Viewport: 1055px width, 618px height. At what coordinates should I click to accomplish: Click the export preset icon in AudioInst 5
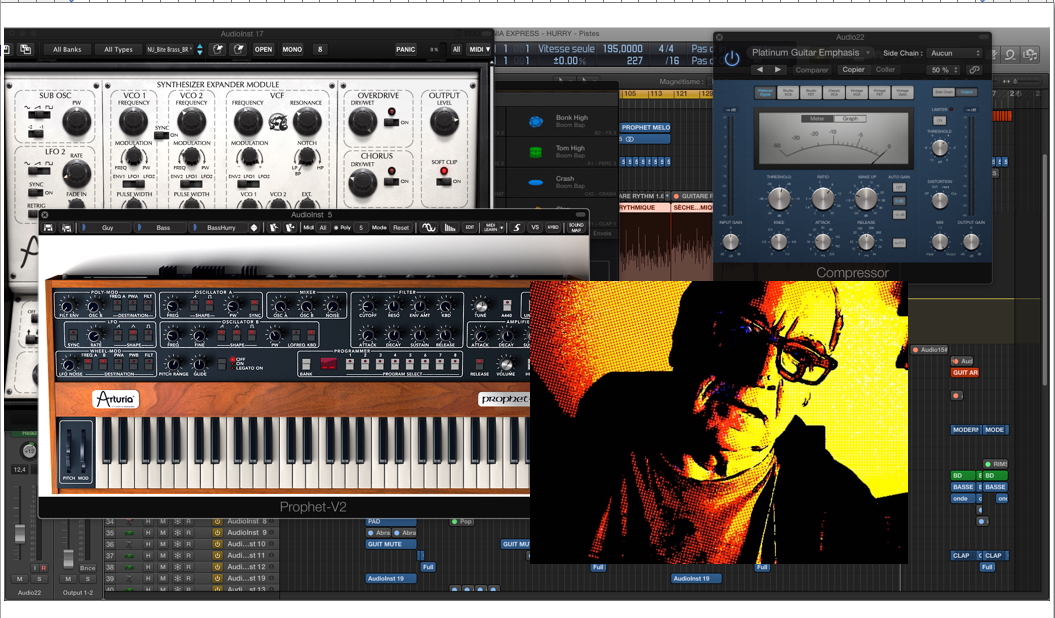pyautogui.click(x=289, y=228)
